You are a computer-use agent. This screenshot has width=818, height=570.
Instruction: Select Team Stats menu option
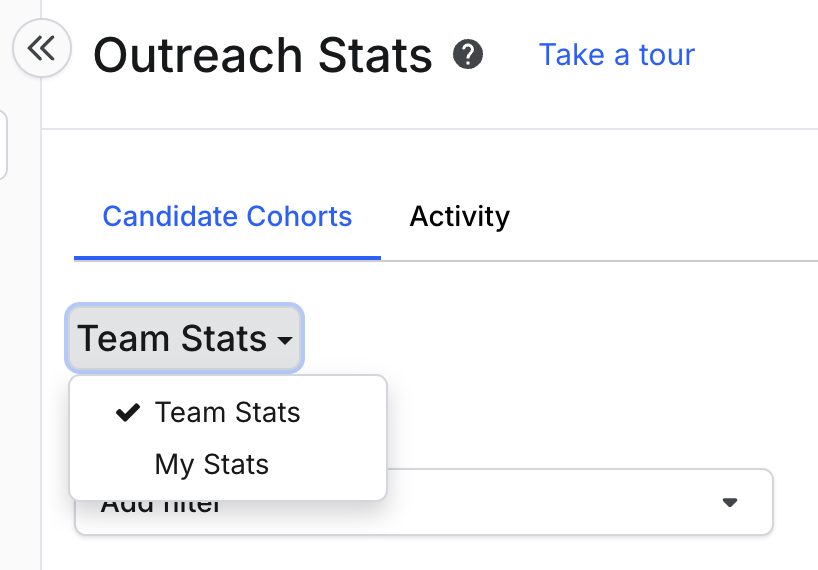227,412
